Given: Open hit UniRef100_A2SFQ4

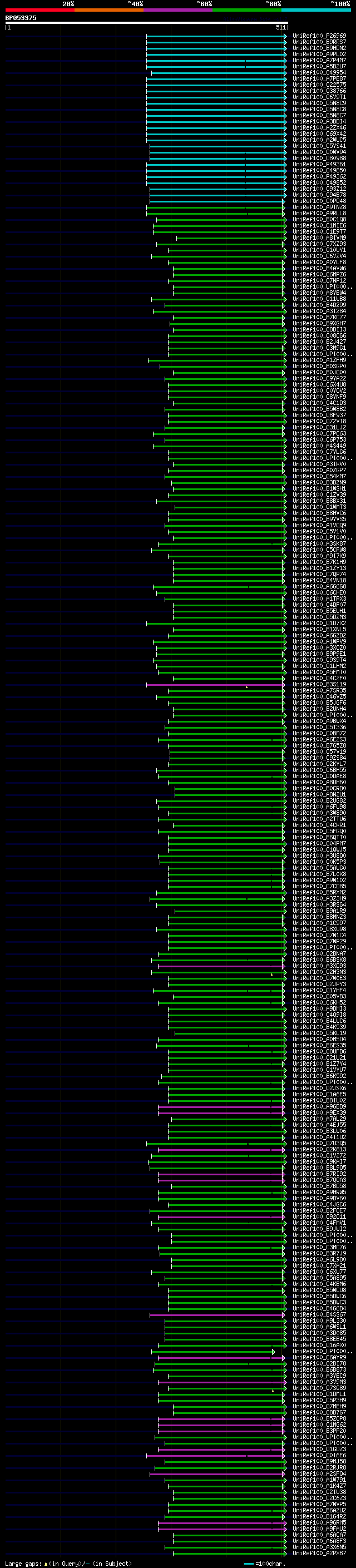Looking at the screenshot, I should [319, 1473].
